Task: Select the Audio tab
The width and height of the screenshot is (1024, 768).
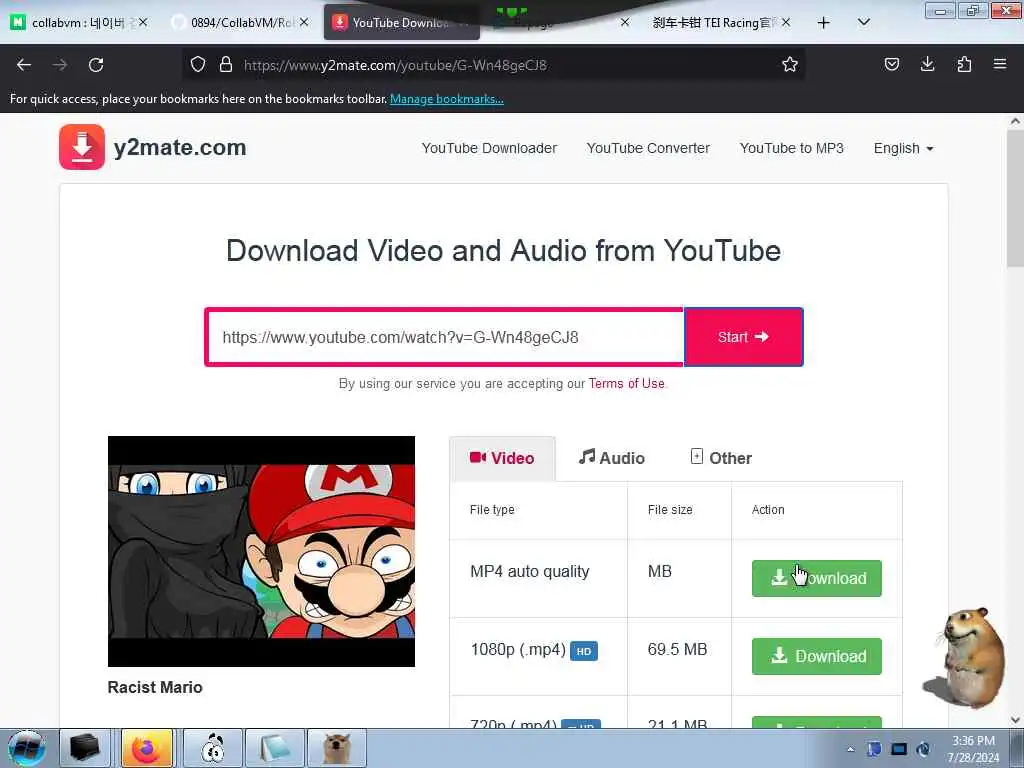Action: point(612,458)
